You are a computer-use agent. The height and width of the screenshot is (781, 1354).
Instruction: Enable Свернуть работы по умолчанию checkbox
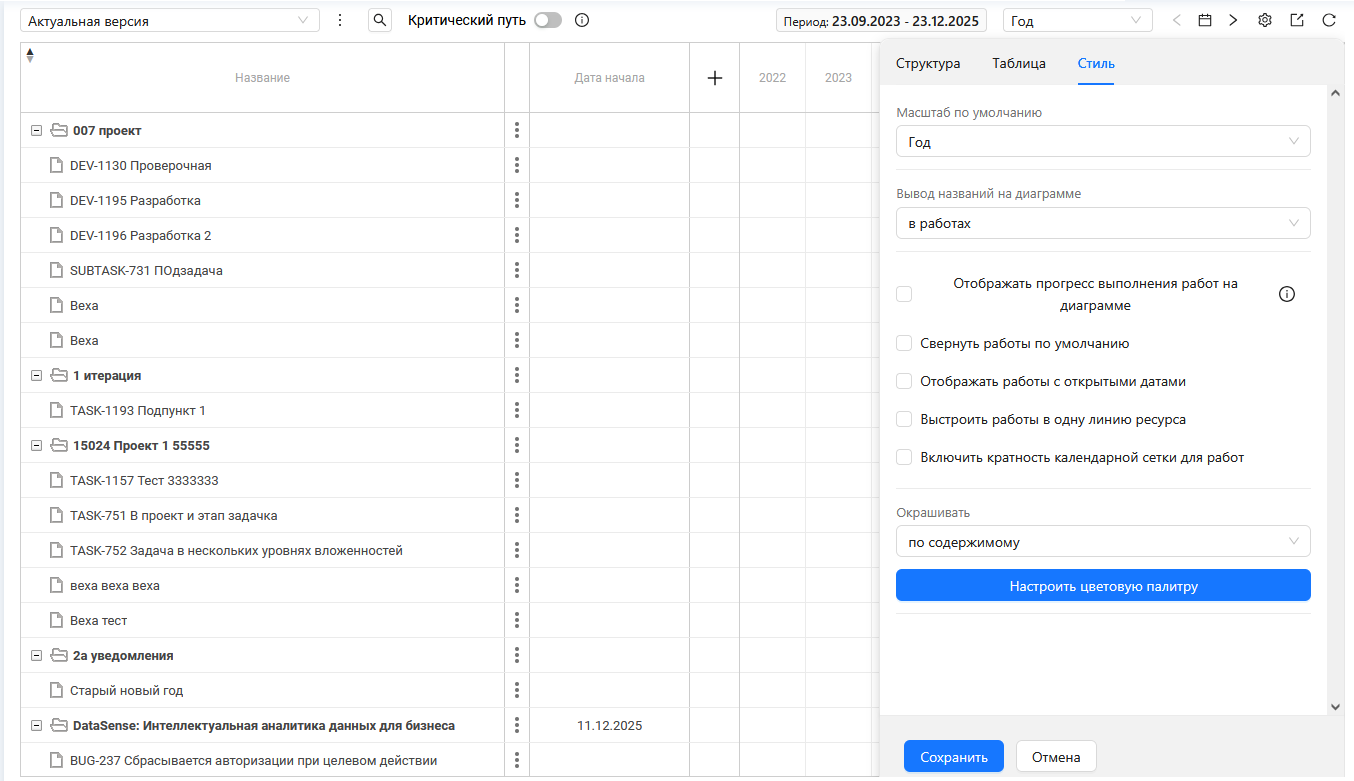point(904,343)
